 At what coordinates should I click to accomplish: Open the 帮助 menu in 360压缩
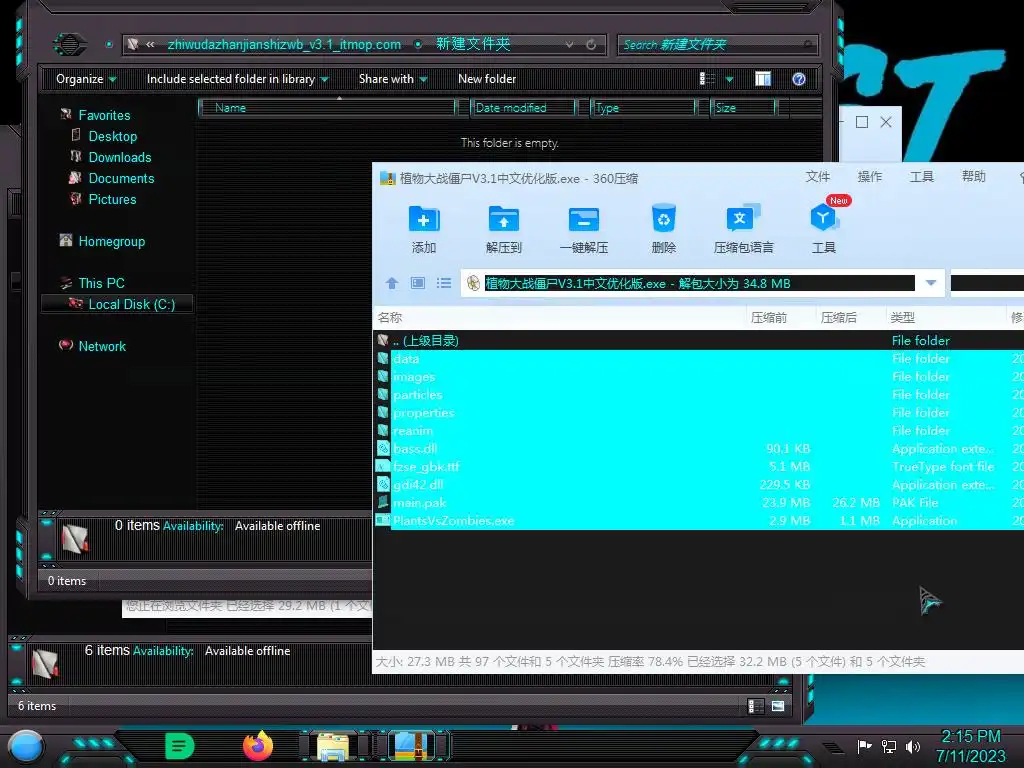974,176
